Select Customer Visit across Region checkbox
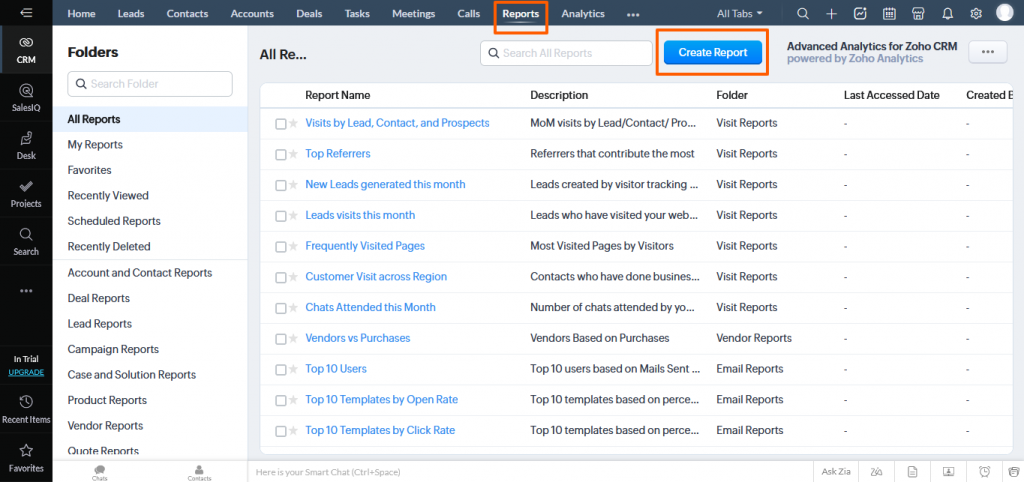 (281, 278)
